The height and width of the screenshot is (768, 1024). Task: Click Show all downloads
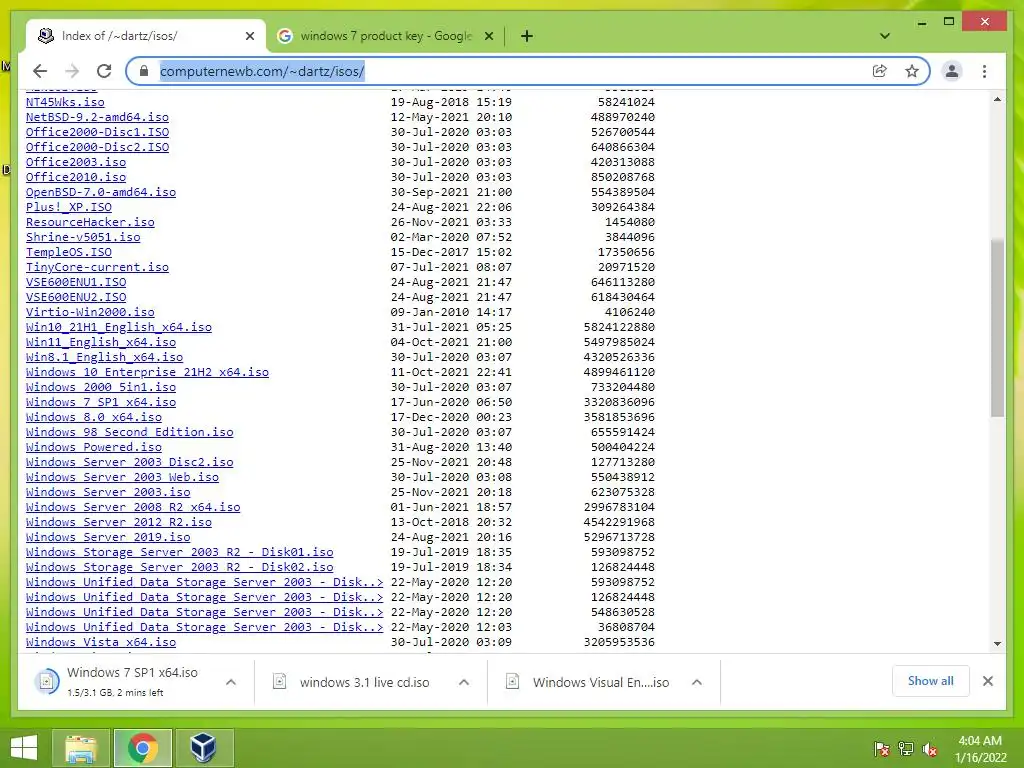(x=930, y=681)
